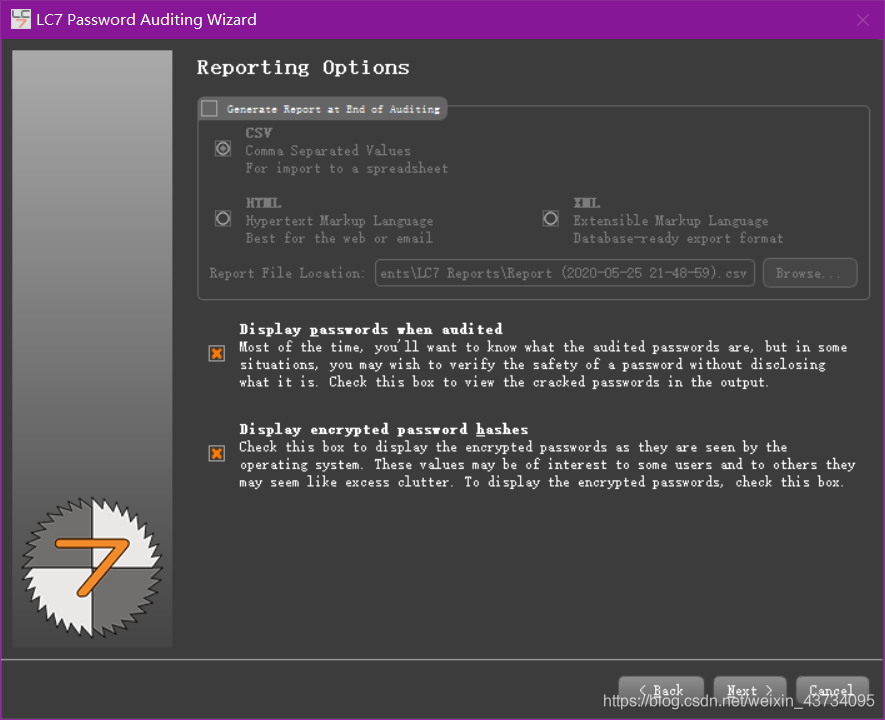This screenshot has width=885, height=720.
Task: Select the XML report format radio button
Action: pyautogui.click(x=551, y=219)
